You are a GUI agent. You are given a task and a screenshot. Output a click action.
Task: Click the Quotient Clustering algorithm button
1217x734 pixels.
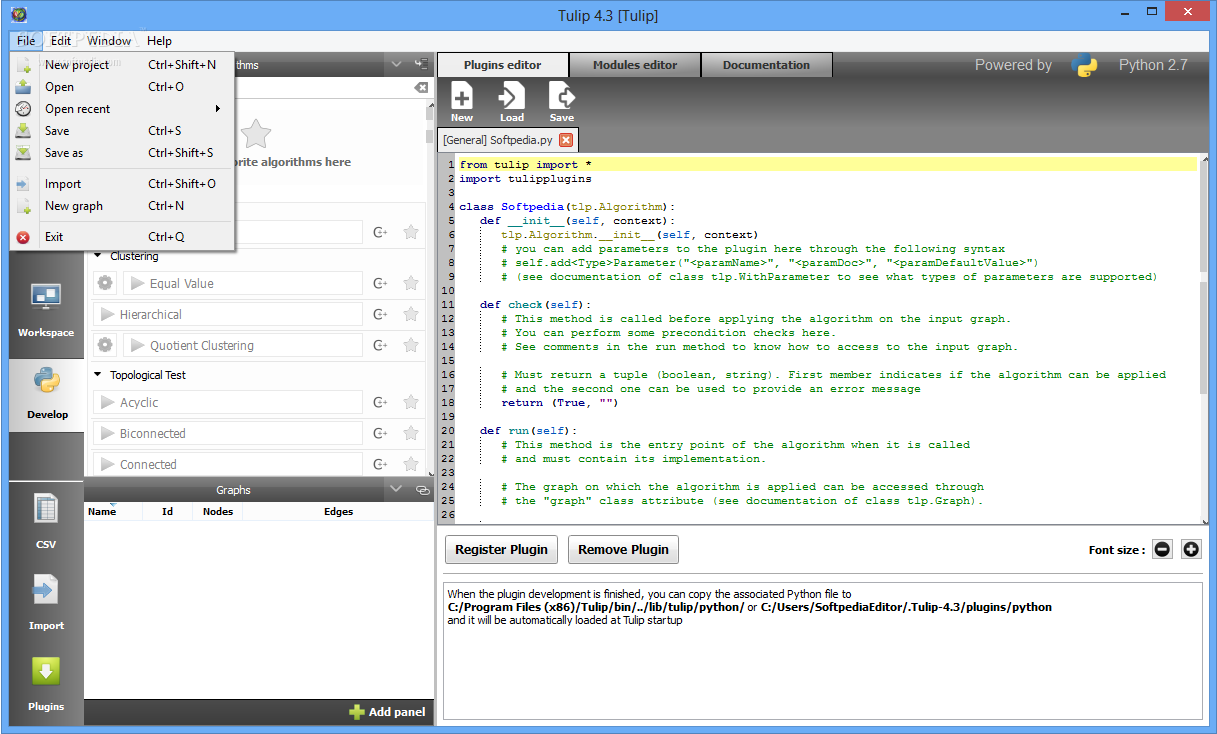tap(243, 345)
